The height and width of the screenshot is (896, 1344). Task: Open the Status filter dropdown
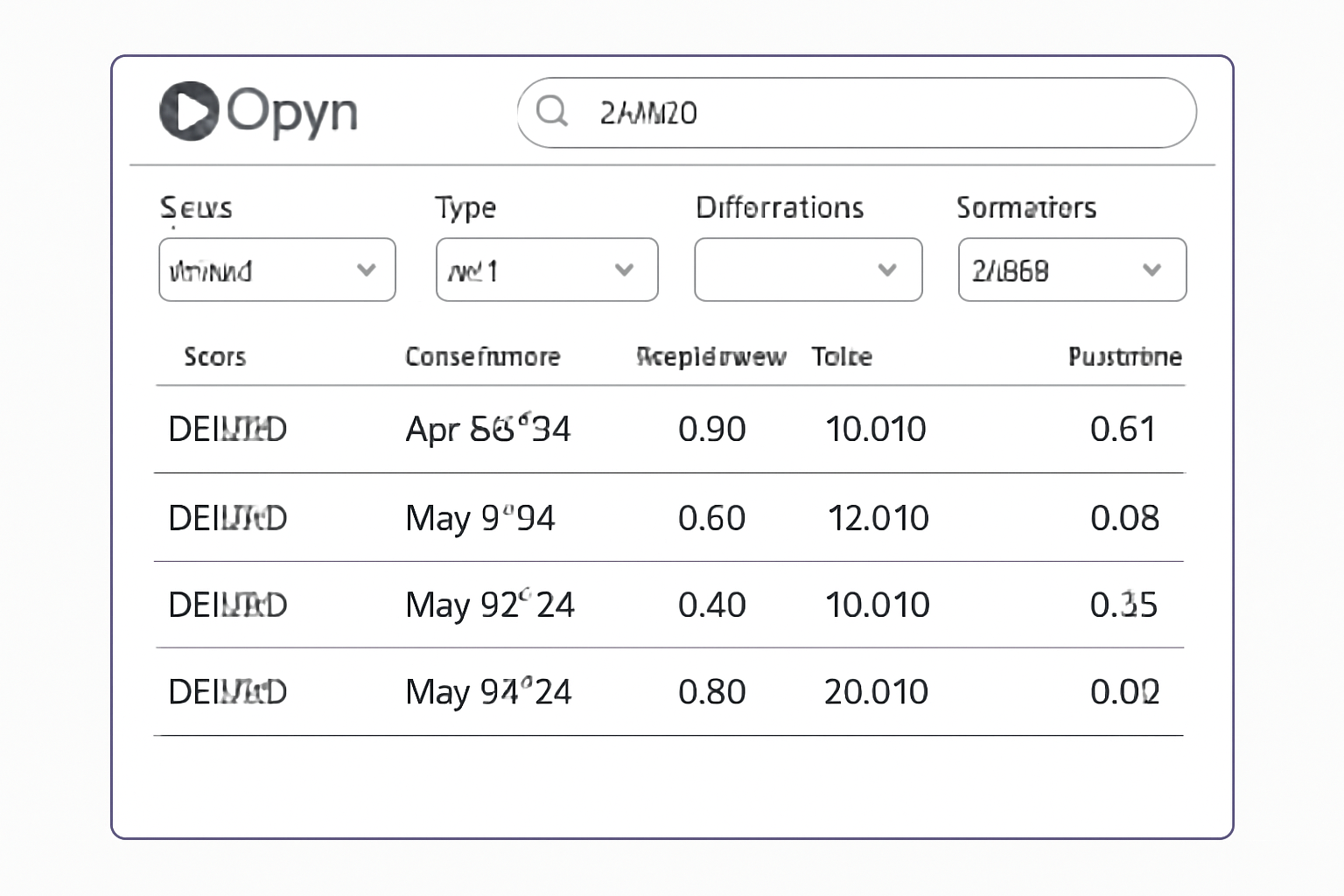point(276,269)
